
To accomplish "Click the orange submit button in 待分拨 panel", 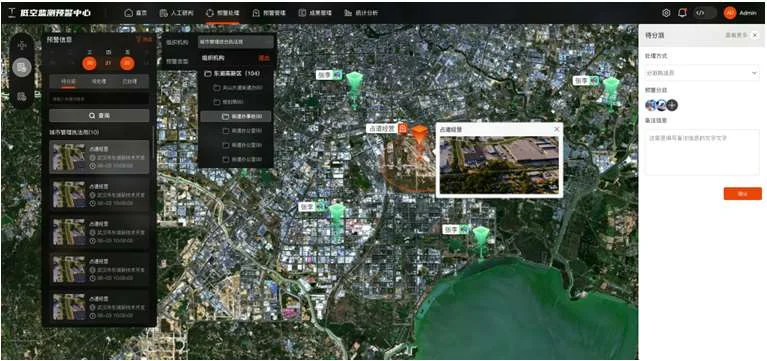I will tap(743, 194).
